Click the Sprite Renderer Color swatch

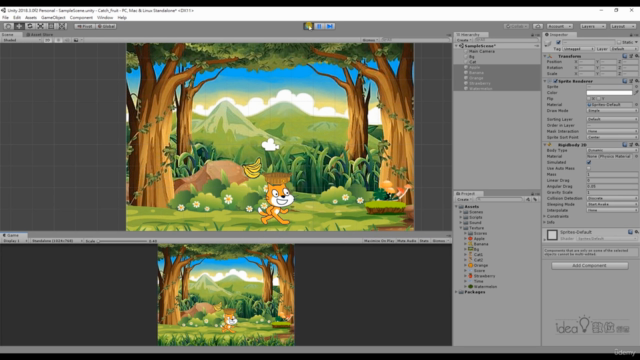tap(609, 93)
